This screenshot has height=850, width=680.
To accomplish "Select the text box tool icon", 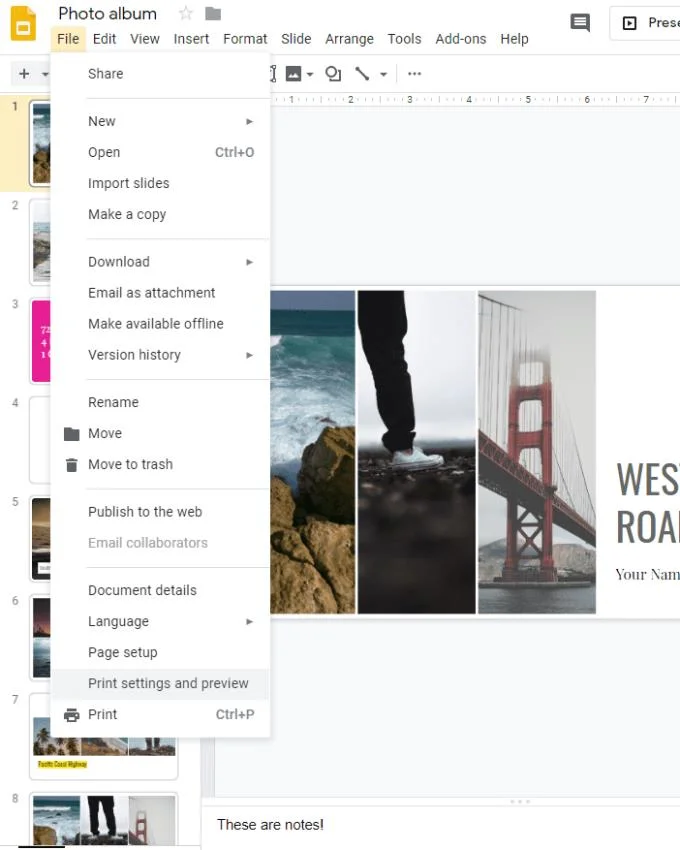I will [x=273, y=74].
